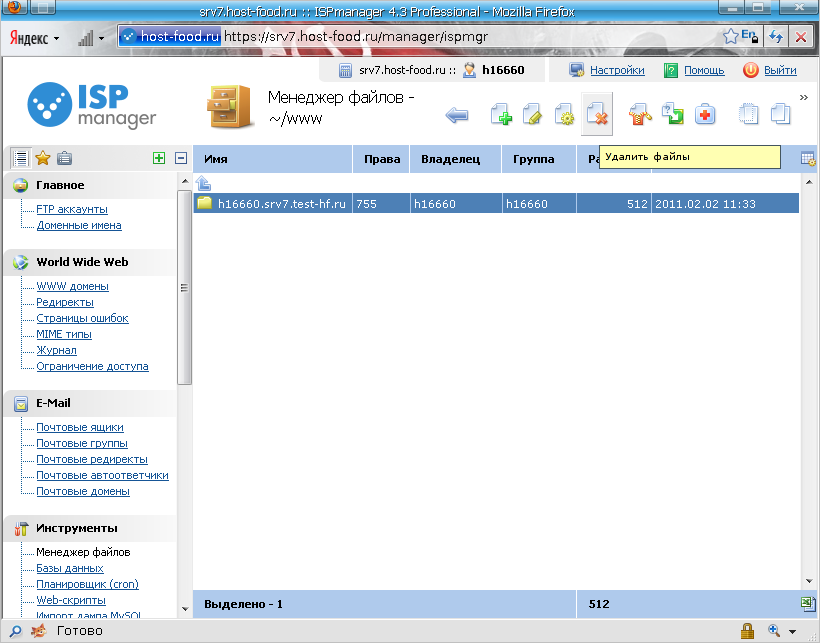Viewport: 820px width, 643px height.
Task: Bookmark the page with the star icon
Action: tap(731, 36)
